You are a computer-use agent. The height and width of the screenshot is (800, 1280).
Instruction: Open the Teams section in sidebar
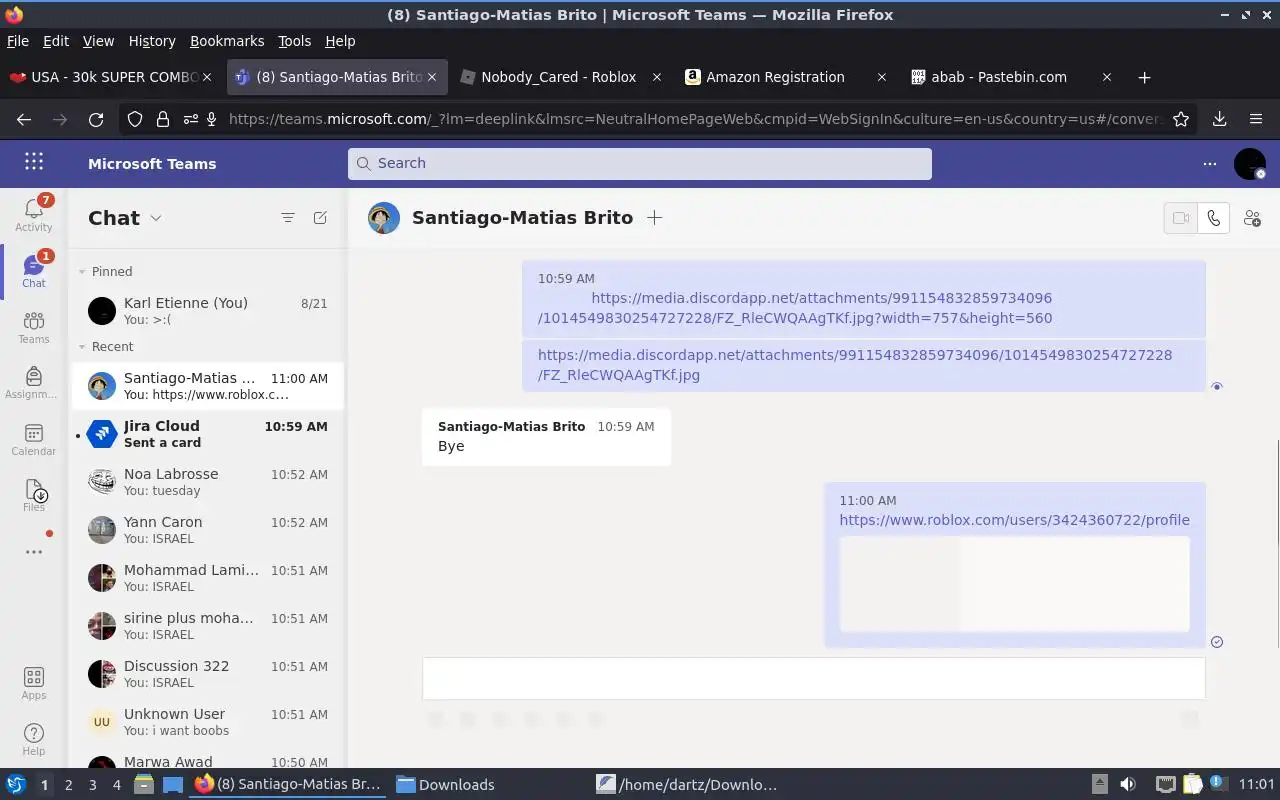33,327
